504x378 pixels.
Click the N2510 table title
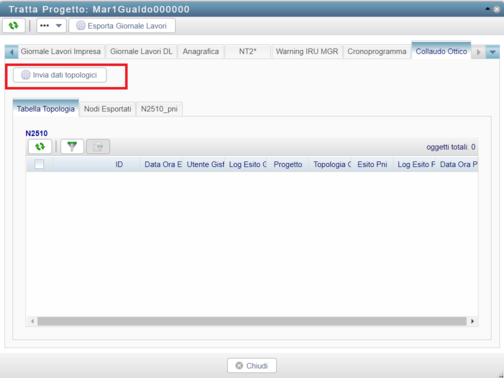pyautogui.click(x=37, y=133)
